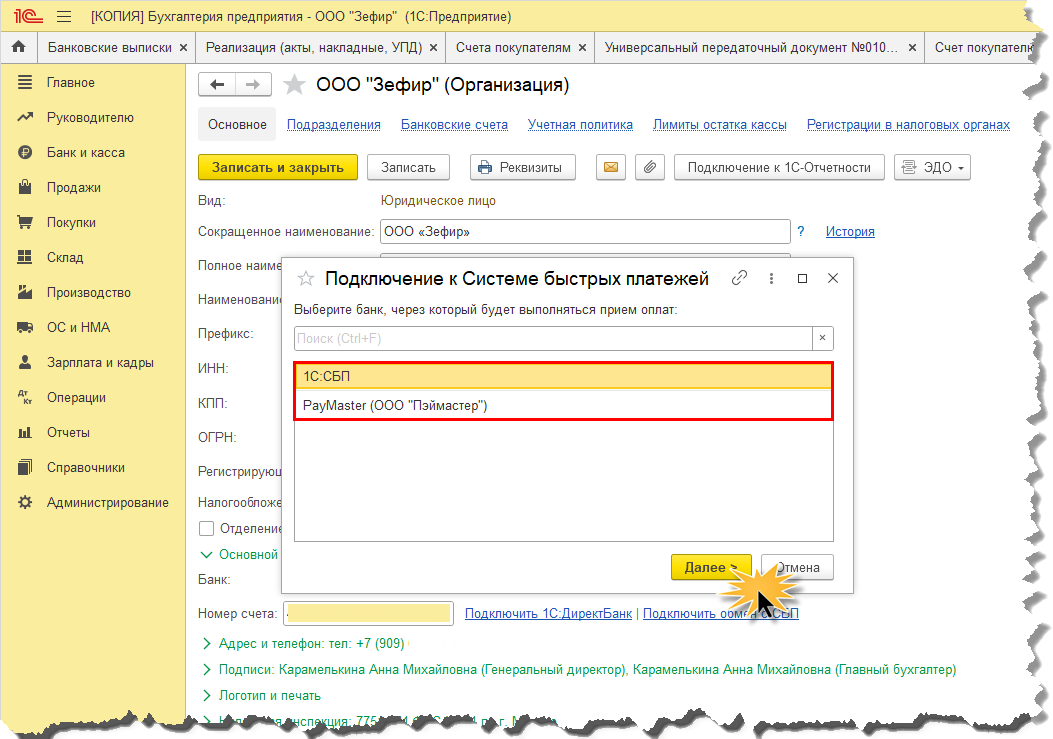Screen dimensions: 1053x739
Task: Switch to the Банковские выписки tab
Action: tap(109, 48)
